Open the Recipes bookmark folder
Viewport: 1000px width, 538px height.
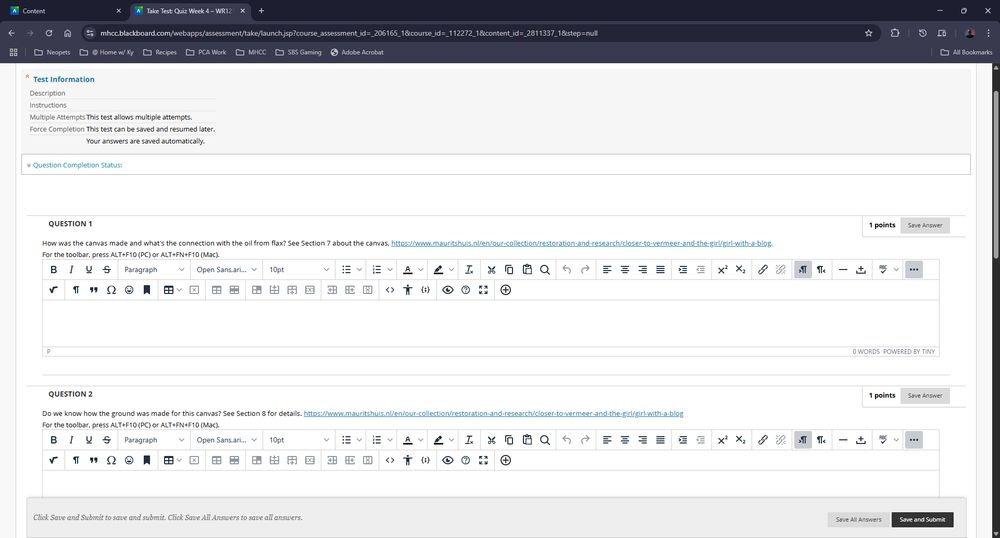(160, 52)
